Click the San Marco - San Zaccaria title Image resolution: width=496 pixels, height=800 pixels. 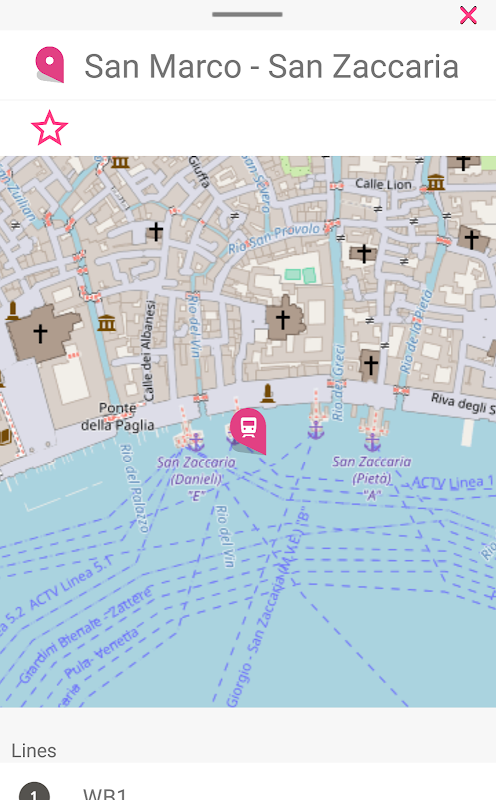point(271,66)
